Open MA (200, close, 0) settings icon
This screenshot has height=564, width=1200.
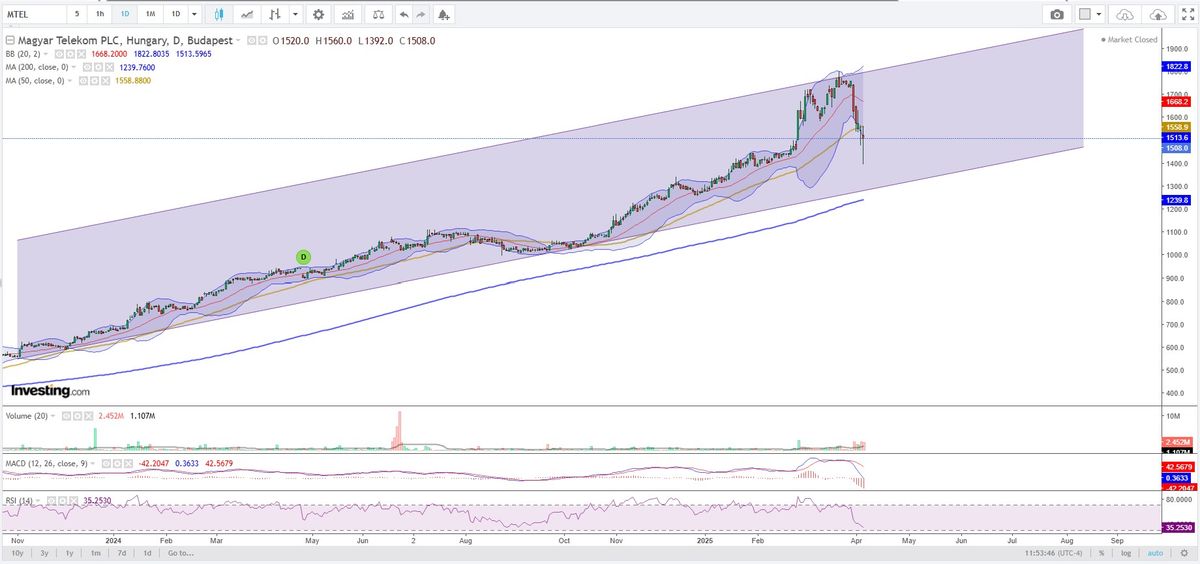coord(100,67)
